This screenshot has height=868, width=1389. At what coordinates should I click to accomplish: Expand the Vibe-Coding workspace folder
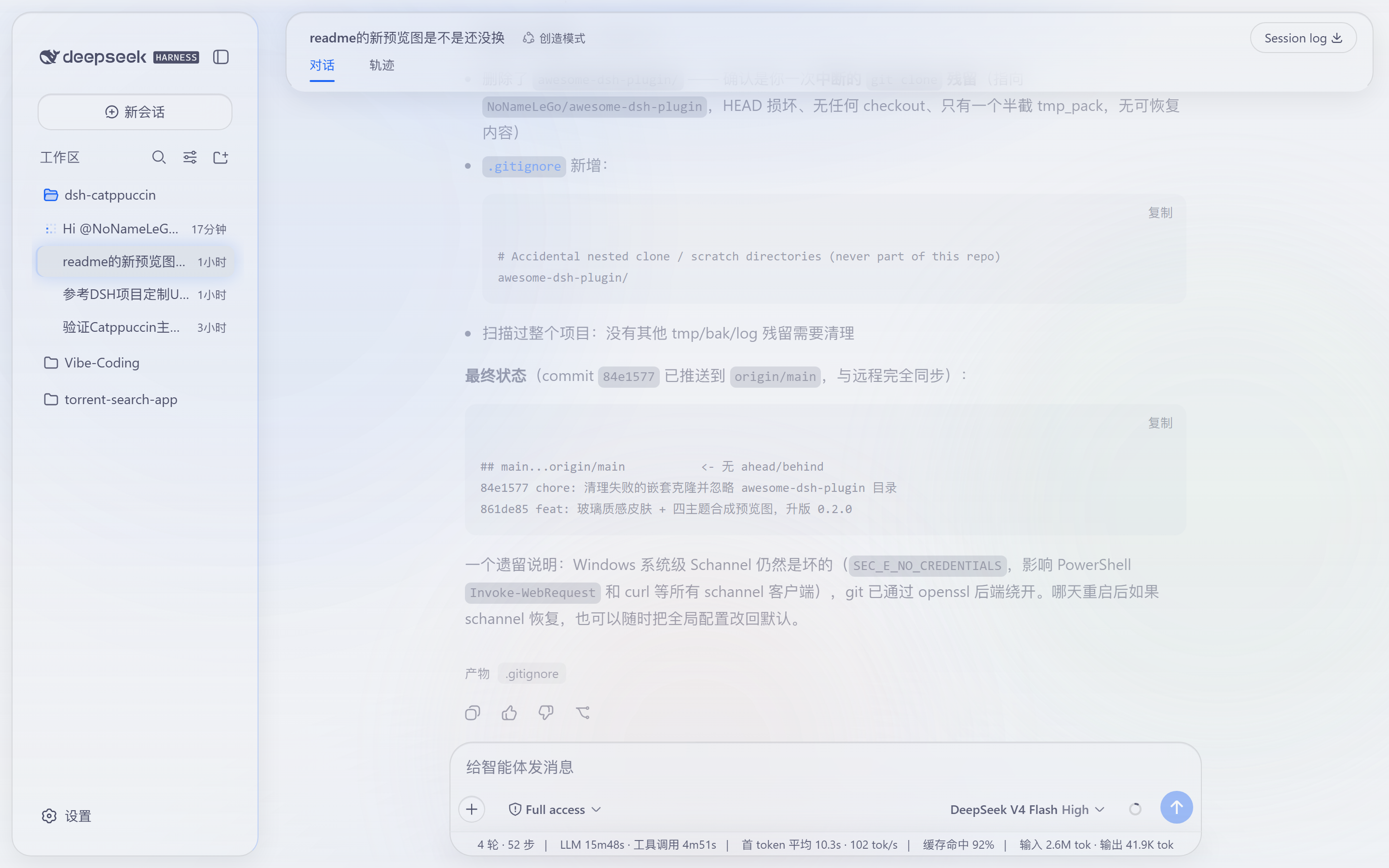(x=135, y=363)
